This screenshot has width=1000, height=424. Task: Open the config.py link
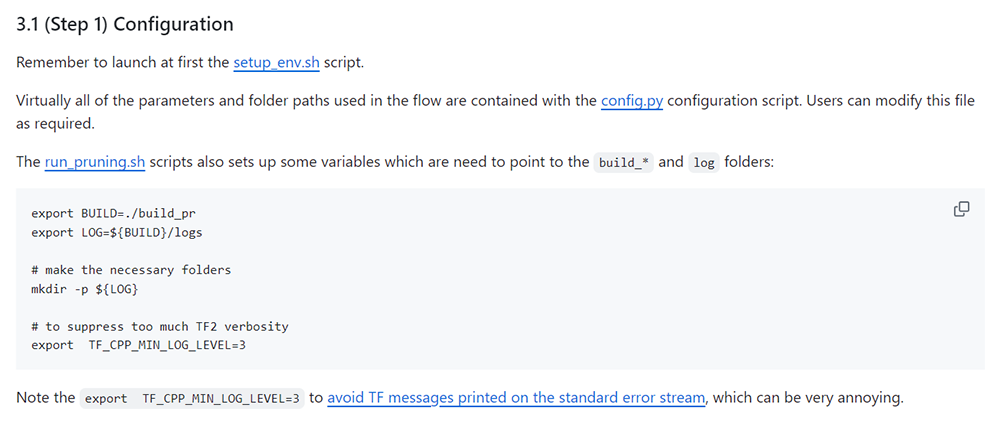click(632, 101)
